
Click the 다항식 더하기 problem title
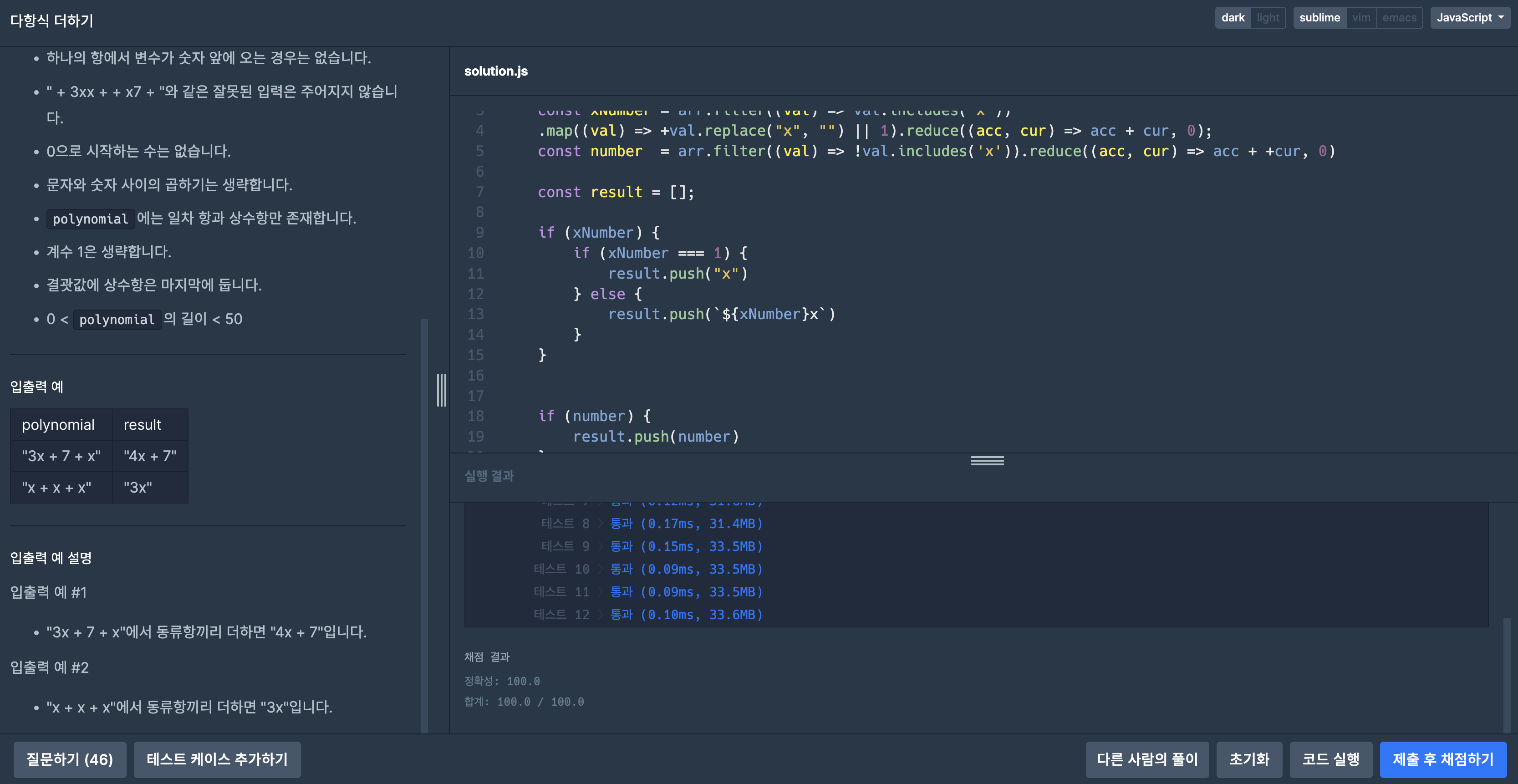(x=52, y=21)
